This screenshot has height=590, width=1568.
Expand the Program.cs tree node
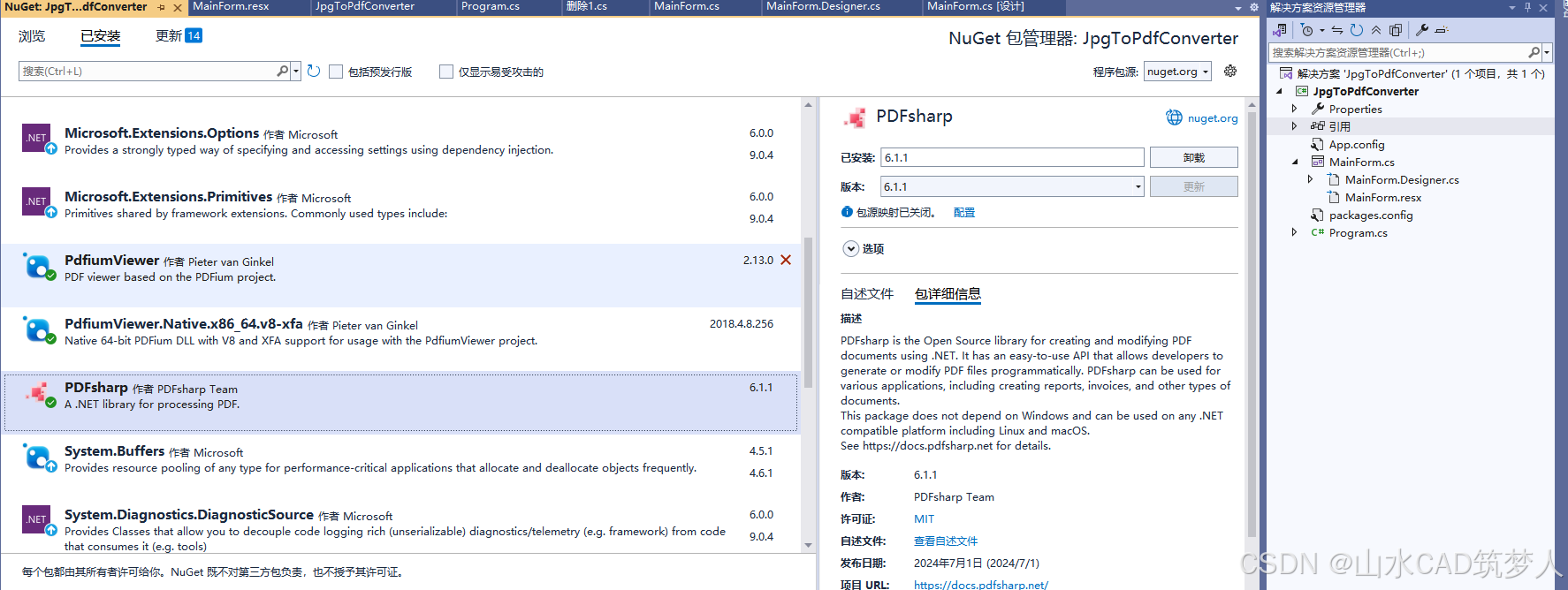1295,232
